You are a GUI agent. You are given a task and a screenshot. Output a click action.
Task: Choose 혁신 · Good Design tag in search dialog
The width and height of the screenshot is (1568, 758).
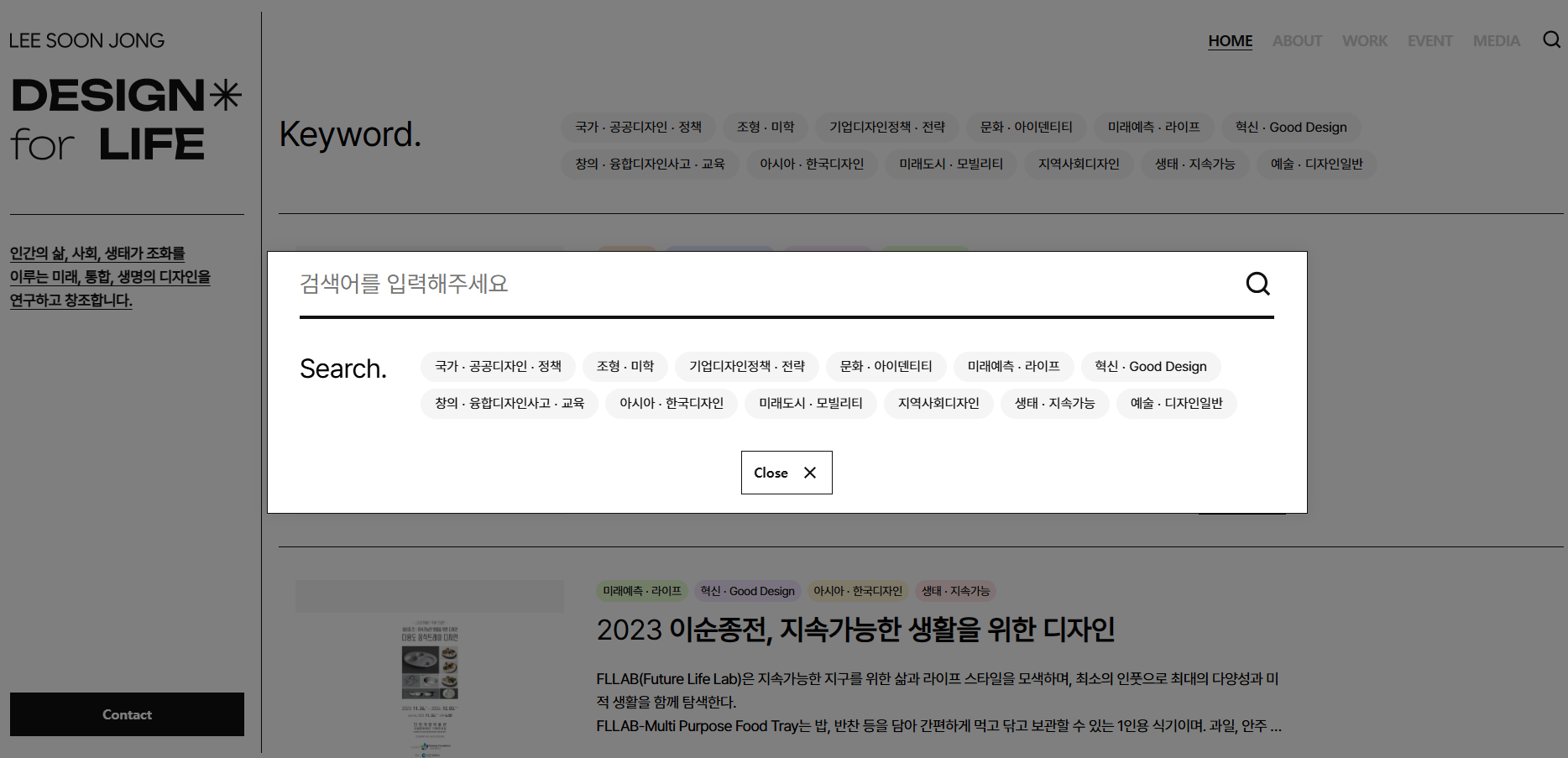click(1150, 367)
